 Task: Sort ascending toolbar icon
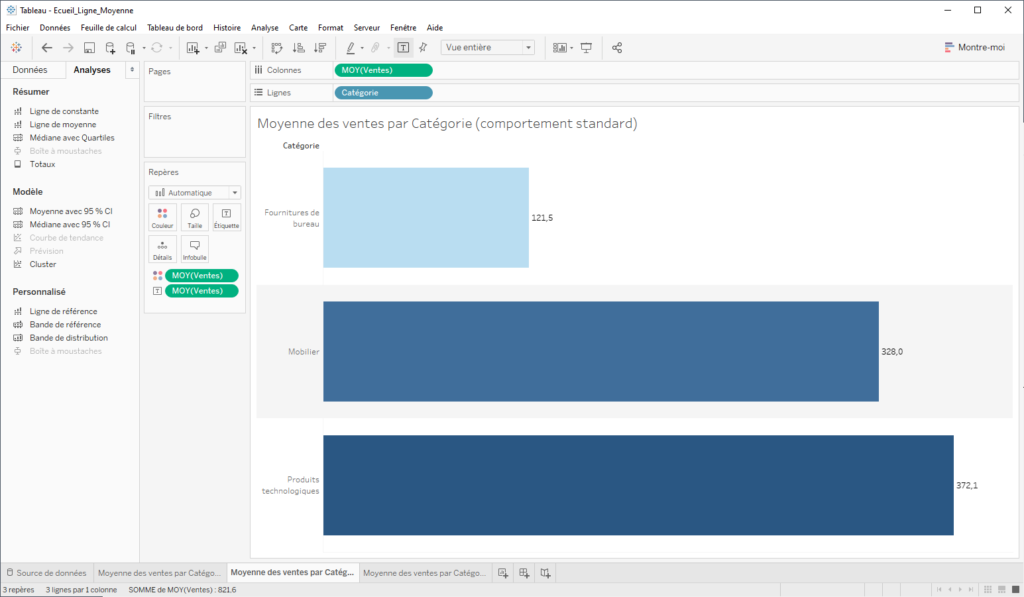coord(298,48)
